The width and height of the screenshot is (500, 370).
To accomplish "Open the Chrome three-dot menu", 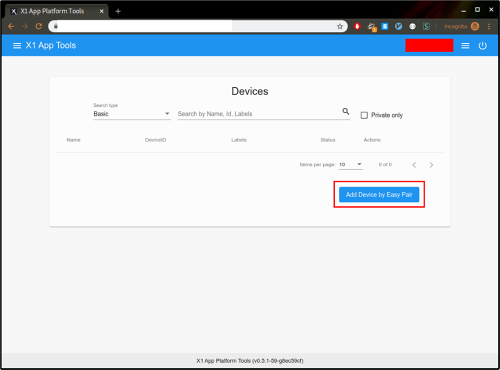I will pos(489,26).
